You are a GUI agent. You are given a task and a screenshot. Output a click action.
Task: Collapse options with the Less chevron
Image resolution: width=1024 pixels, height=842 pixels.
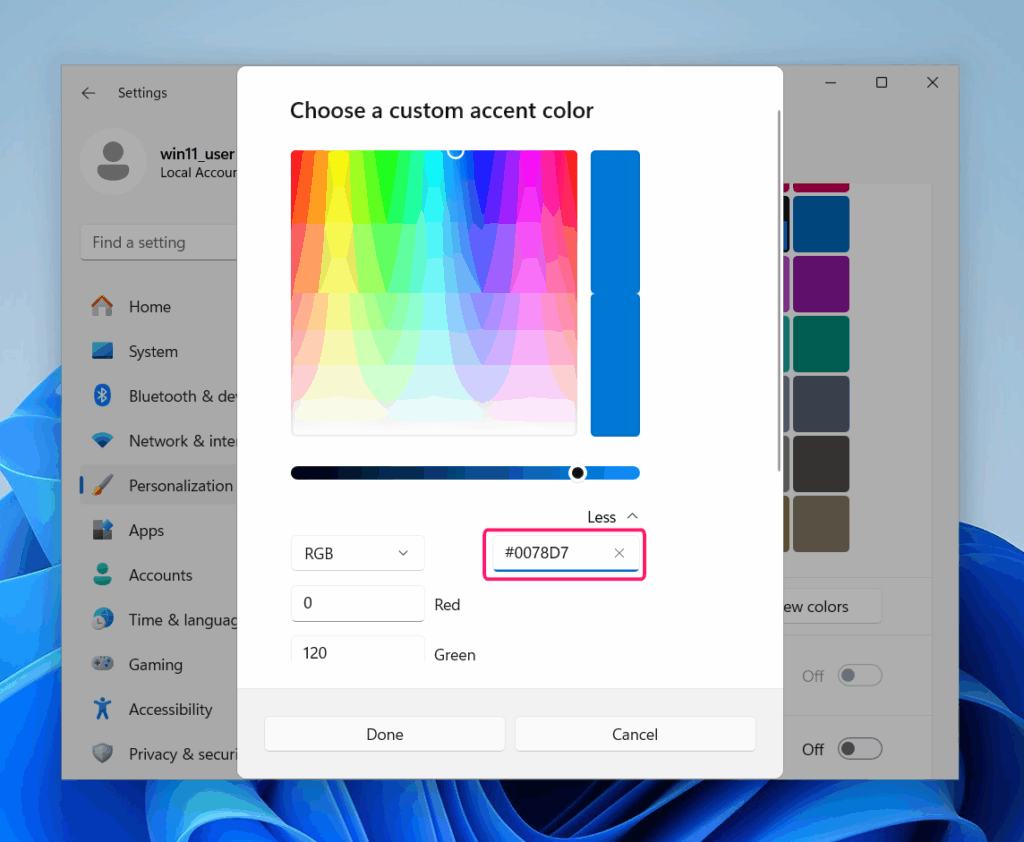(632, 516)
